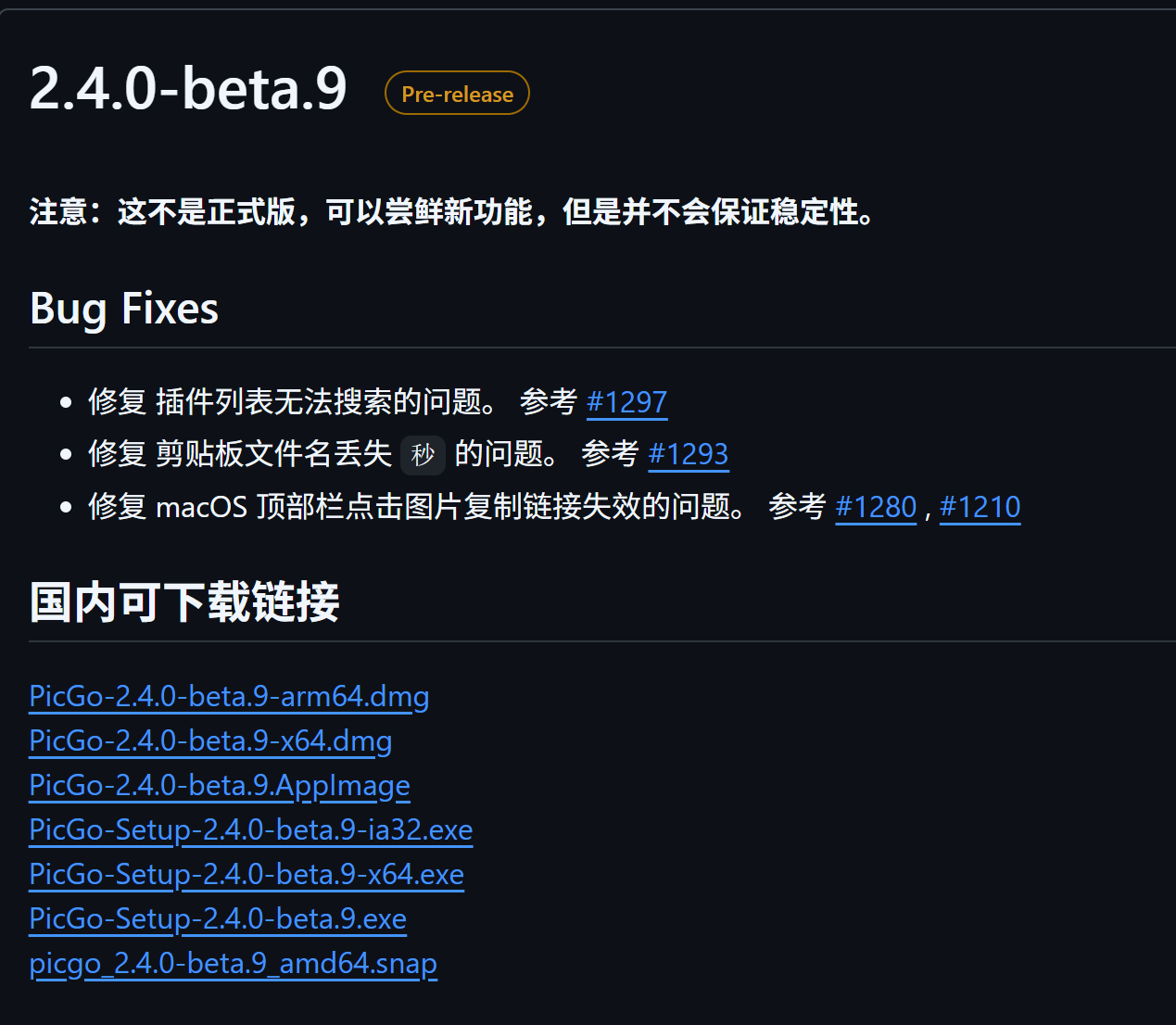Open issue reference #1210

coord(980,507)
